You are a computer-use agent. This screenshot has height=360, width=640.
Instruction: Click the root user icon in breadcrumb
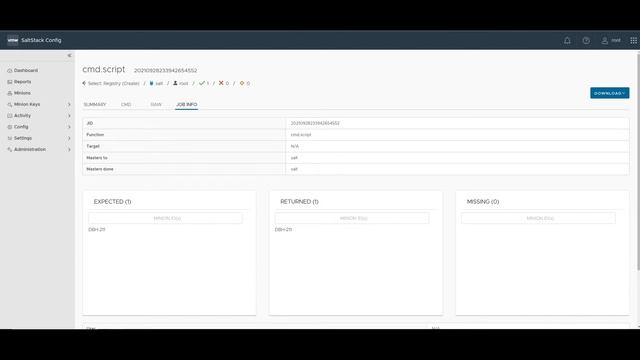click(x=175, y=83)
